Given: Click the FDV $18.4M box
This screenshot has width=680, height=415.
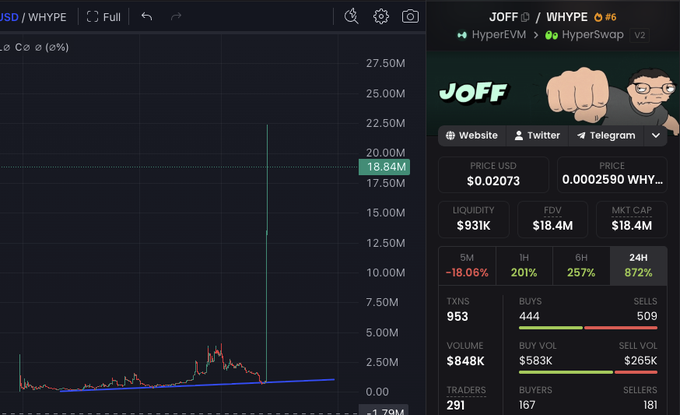Looking at the screenshot, I should click(552, 219).
